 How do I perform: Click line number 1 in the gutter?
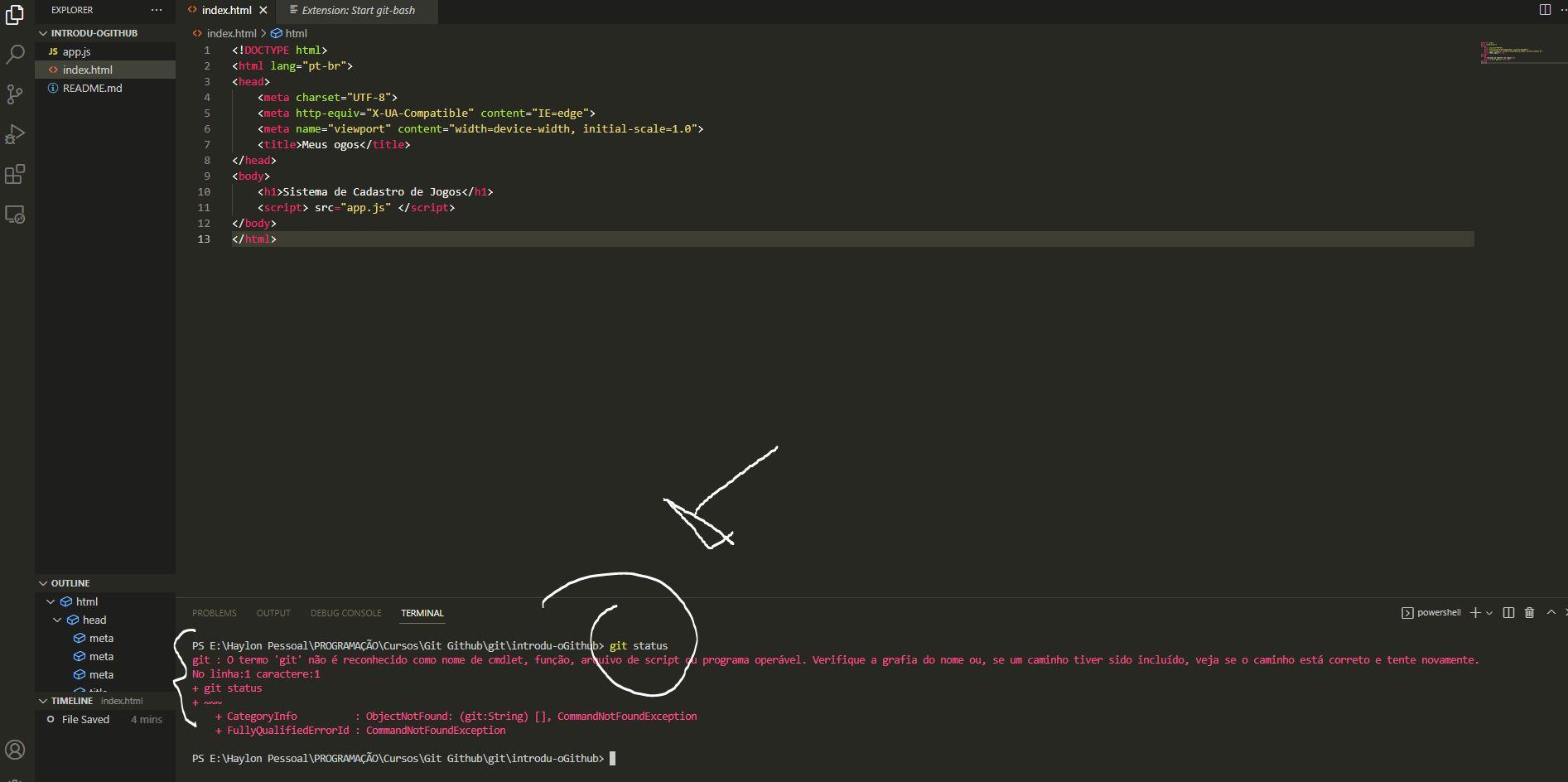click(x=207, y=50)
